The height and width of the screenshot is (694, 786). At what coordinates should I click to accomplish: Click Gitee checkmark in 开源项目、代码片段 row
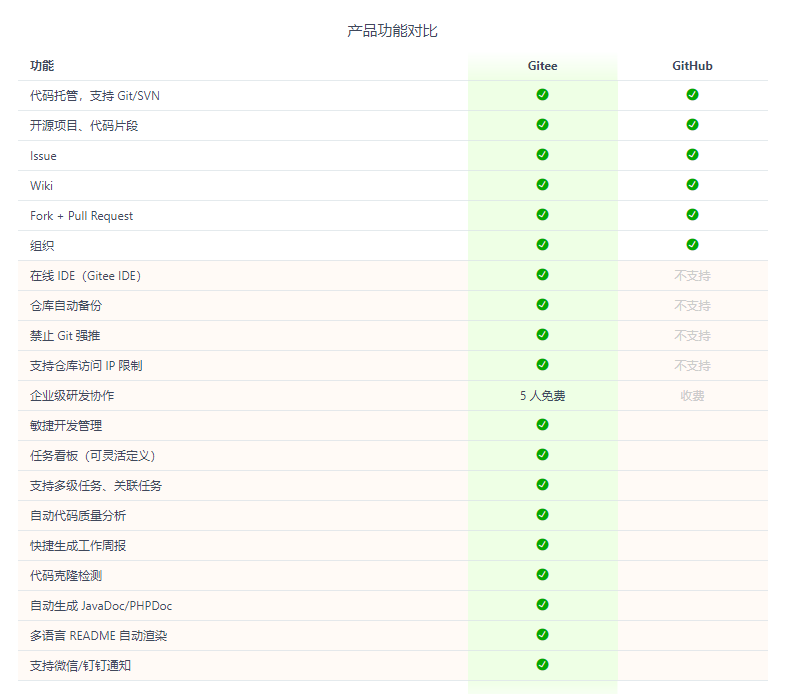coord(542,124)
